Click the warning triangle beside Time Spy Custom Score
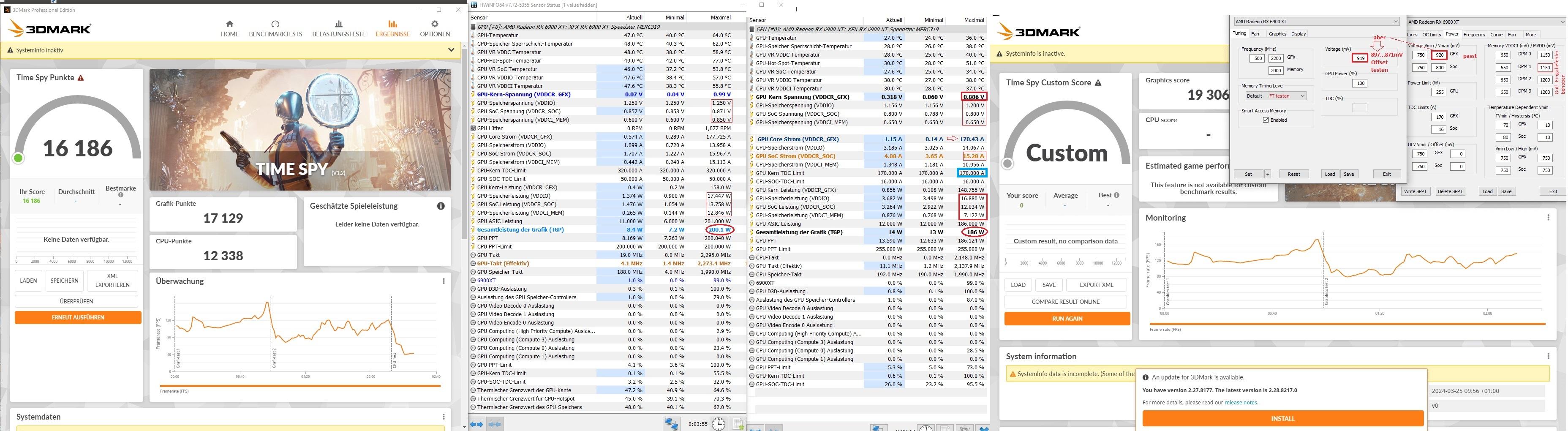 coord(1098,83)
